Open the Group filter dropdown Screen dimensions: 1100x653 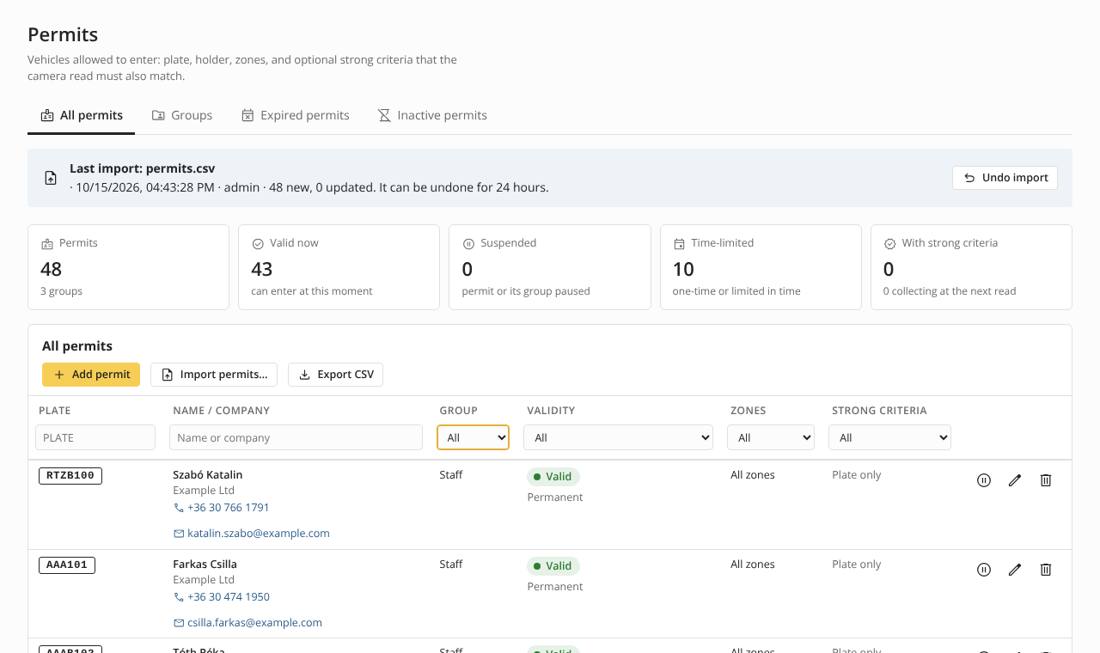point(473,438)
